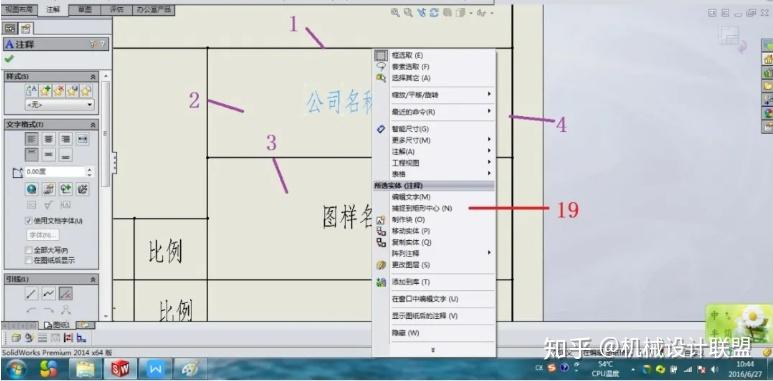Open the style dropdown showing <无>
773x381 pixels.
[59, 104]
